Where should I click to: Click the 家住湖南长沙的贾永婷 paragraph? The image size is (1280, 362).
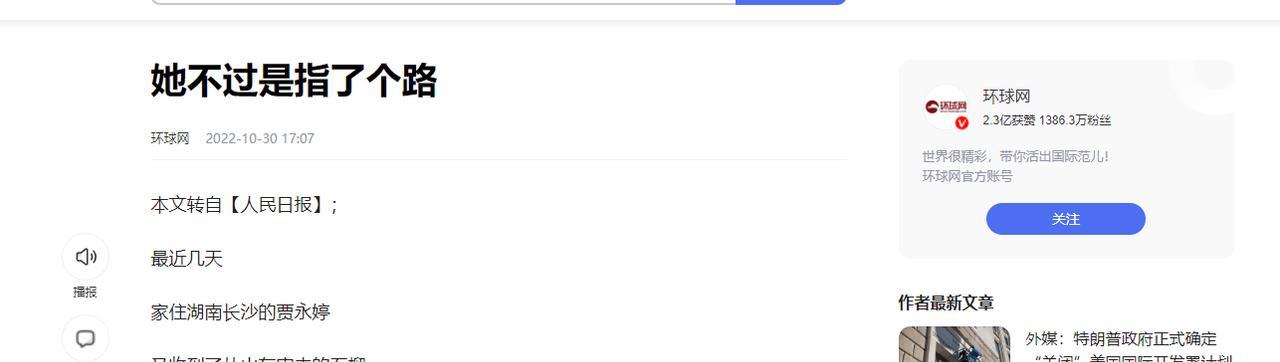click(240, 312)
